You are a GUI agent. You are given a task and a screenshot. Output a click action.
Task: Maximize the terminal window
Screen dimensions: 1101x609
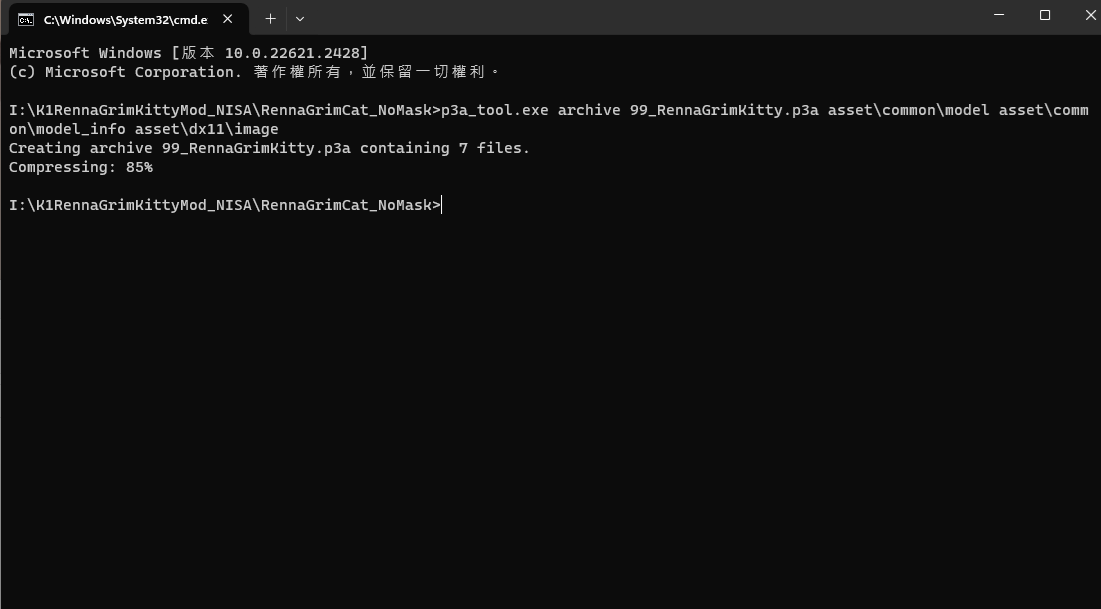tap(1045, 15)
